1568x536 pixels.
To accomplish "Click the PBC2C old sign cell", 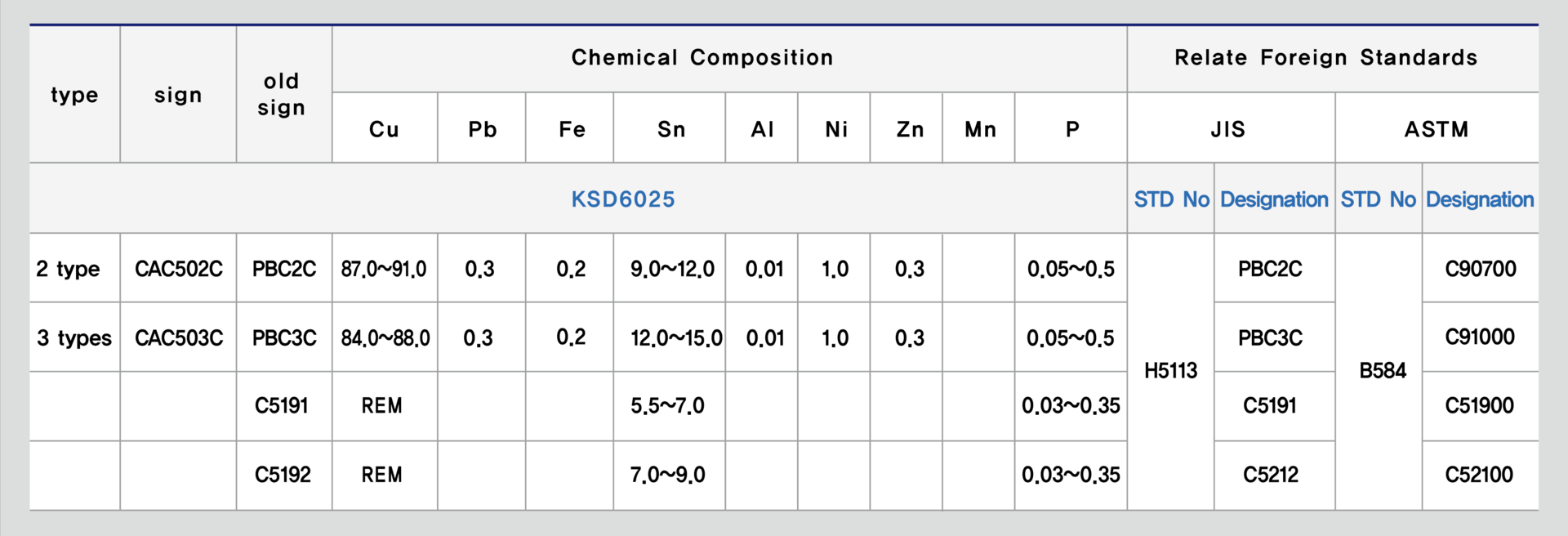I will (x=284, y=269).
